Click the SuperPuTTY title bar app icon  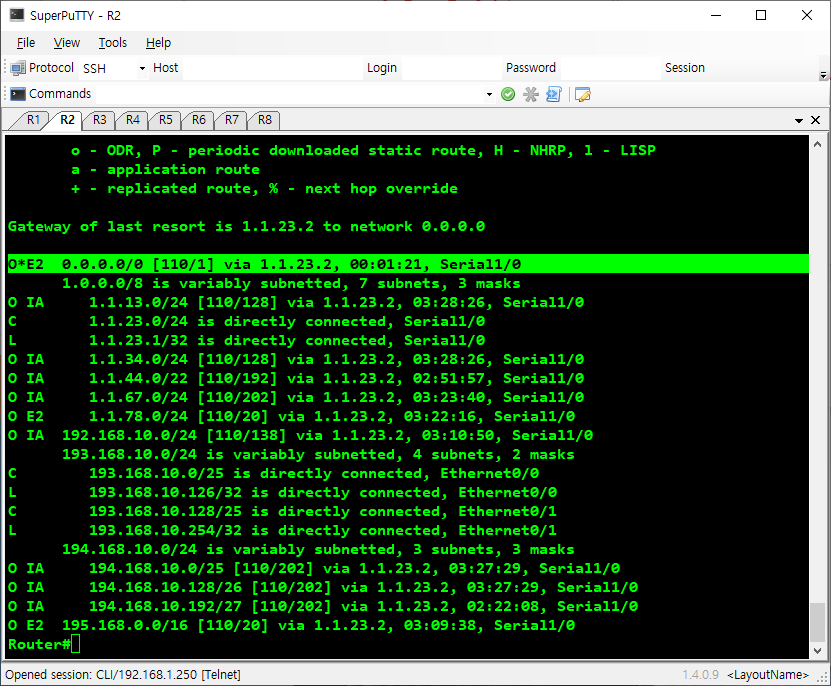point(17,15)
